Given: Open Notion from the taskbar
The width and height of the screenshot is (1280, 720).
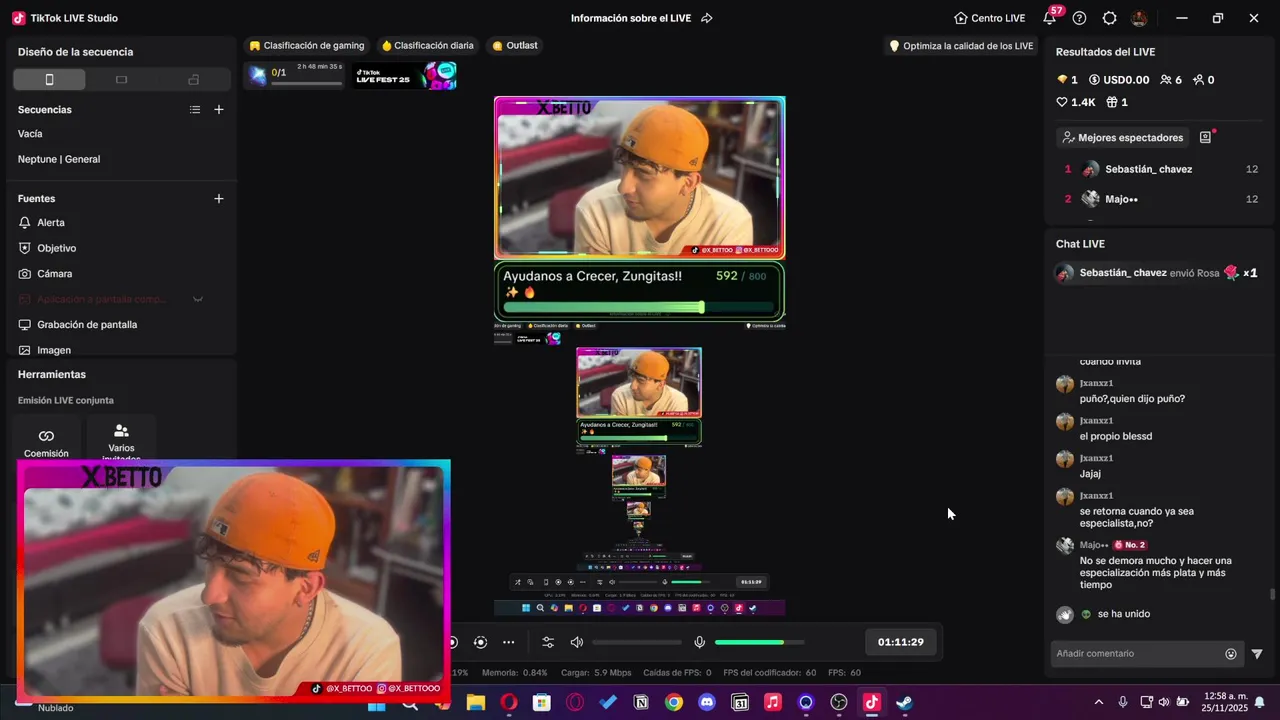Looking at the screenshot, I should (641, 703).
